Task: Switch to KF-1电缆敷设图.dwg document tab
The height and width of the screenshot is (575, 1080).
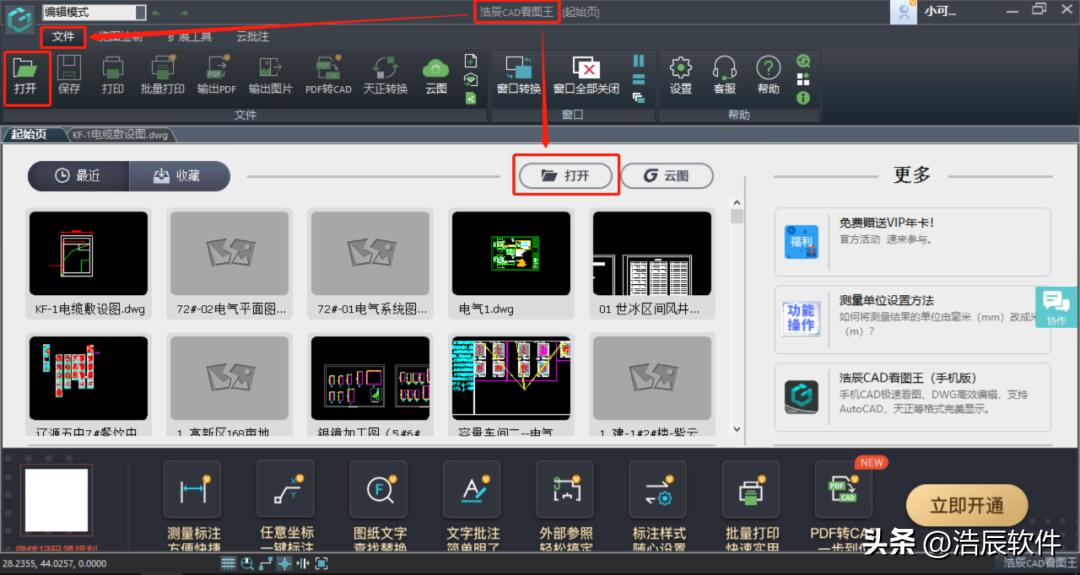Action: tap(120, 134)
